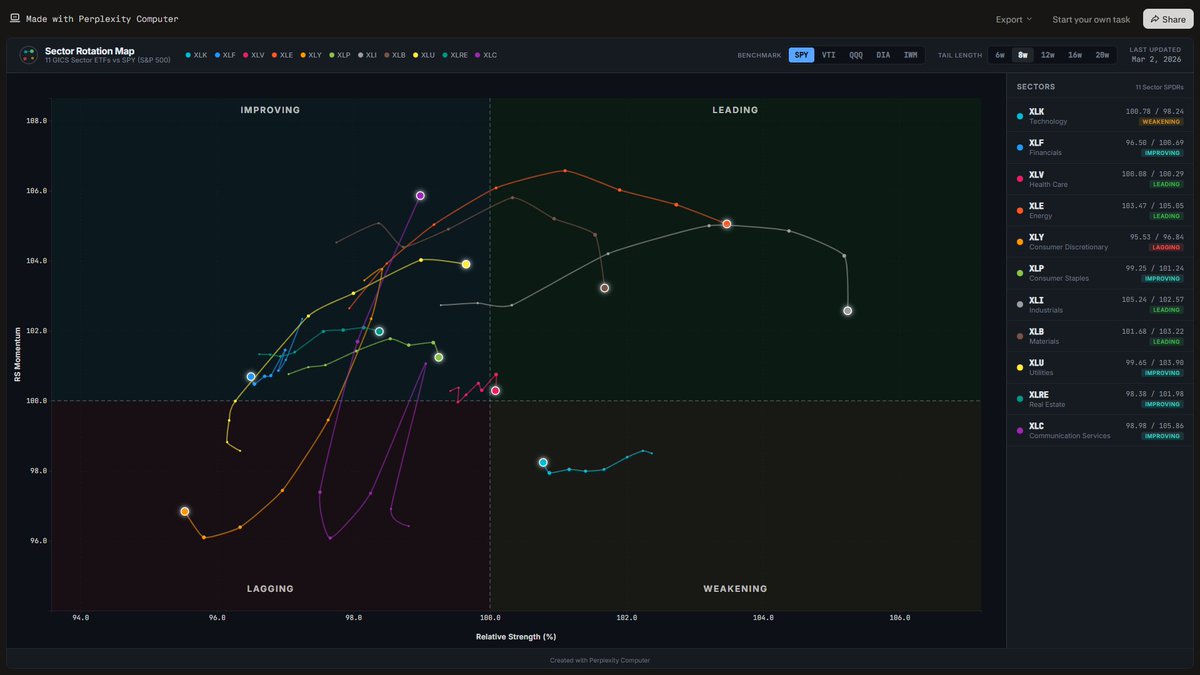The width and height of the screenshot is (1200, 675).
Task: Click the XLK teal dot in the header legend
Action: [188, 55]
